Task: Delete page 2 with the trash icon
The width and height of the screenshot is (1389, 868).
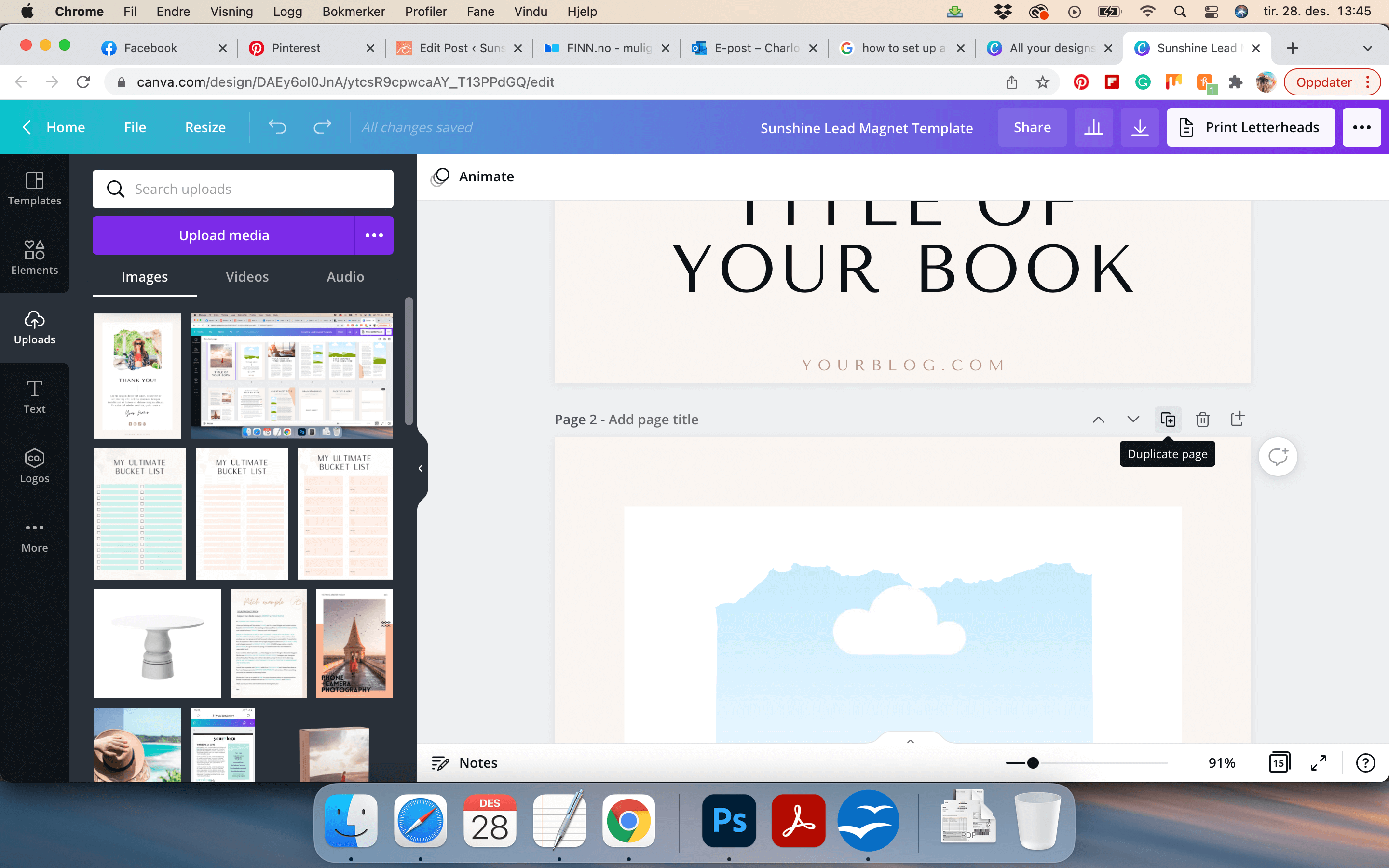Action: 1202,420
